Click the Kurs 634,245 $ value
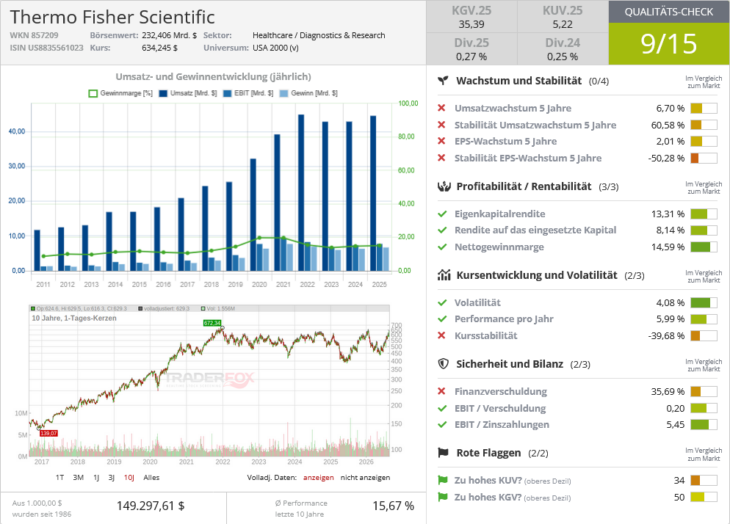The width and height of the screenshot is (730, 524). pos(160,47)
